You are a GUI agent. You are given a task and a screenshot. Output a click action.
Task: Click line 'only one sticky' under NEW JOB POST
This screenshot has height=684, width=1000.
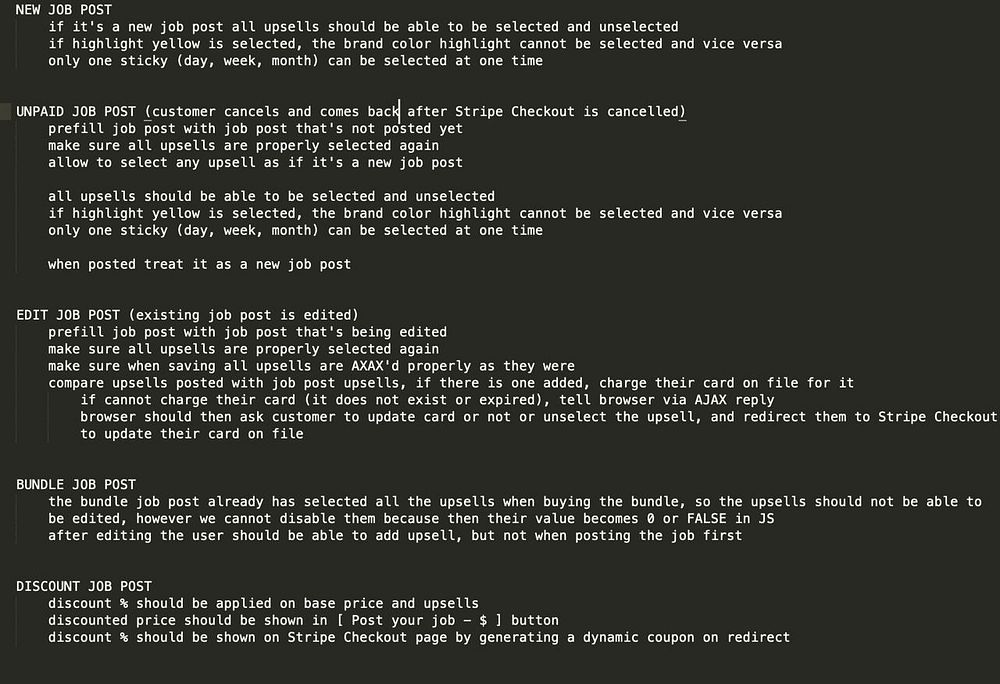[x=295, y=61]
